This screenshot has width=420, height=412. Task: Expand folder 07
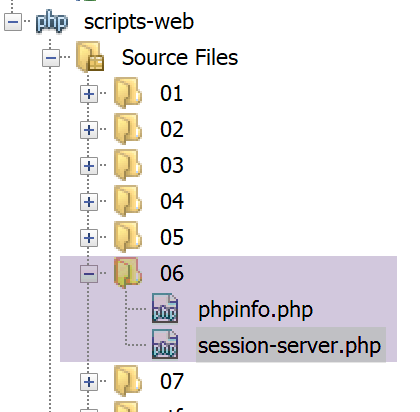(89, 382)
